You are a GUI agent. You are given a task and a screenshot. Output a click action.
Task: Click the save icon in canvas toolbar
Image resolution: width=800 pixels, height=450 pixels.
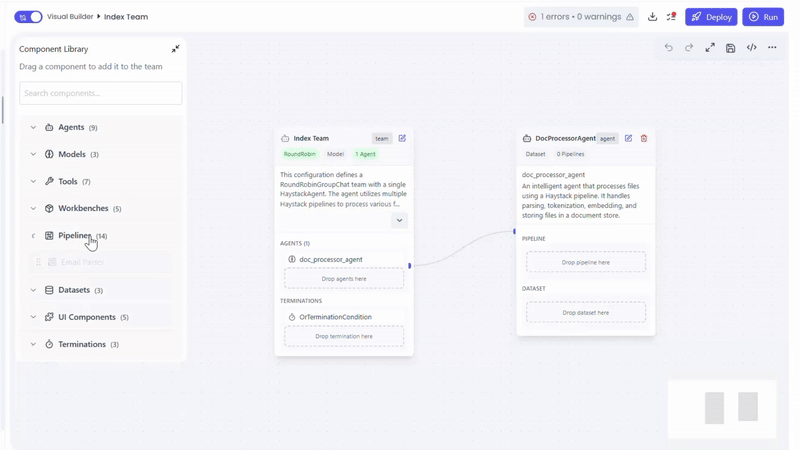(731, 48)
